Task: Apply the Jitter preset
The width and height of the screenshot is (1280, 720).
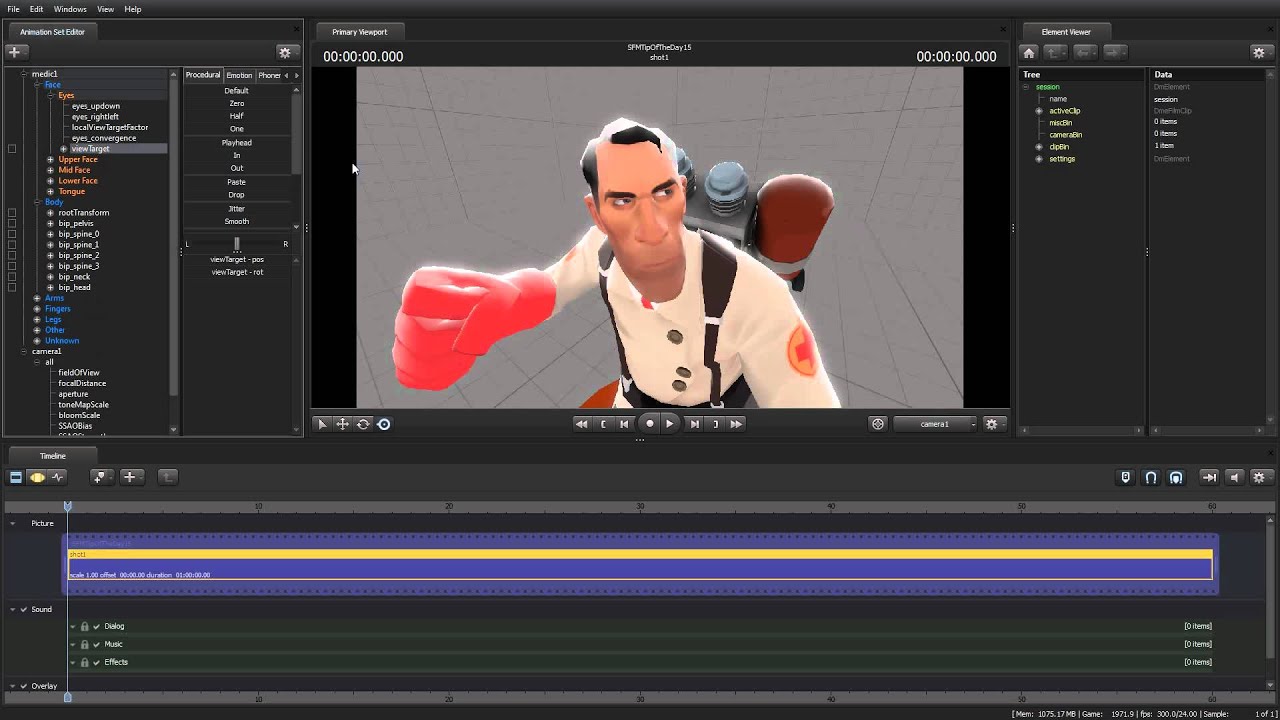Action: (x=236, y=209)
